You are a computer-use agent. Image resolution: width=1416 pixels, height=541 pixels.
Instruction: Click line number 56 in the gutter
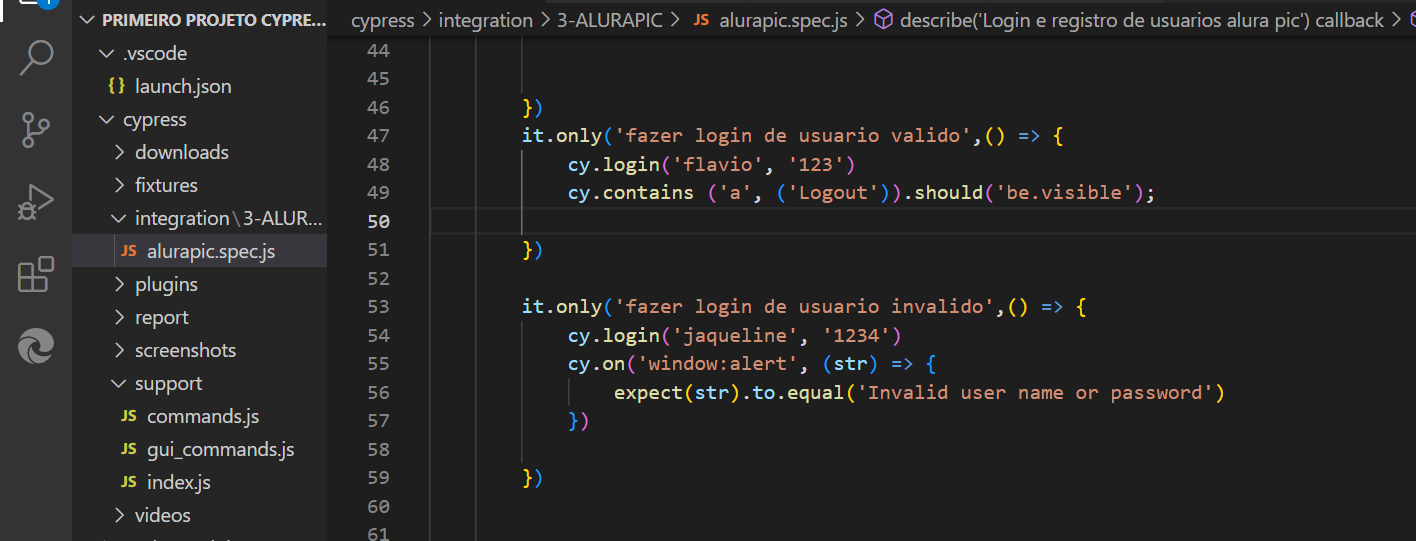point(378,392)
